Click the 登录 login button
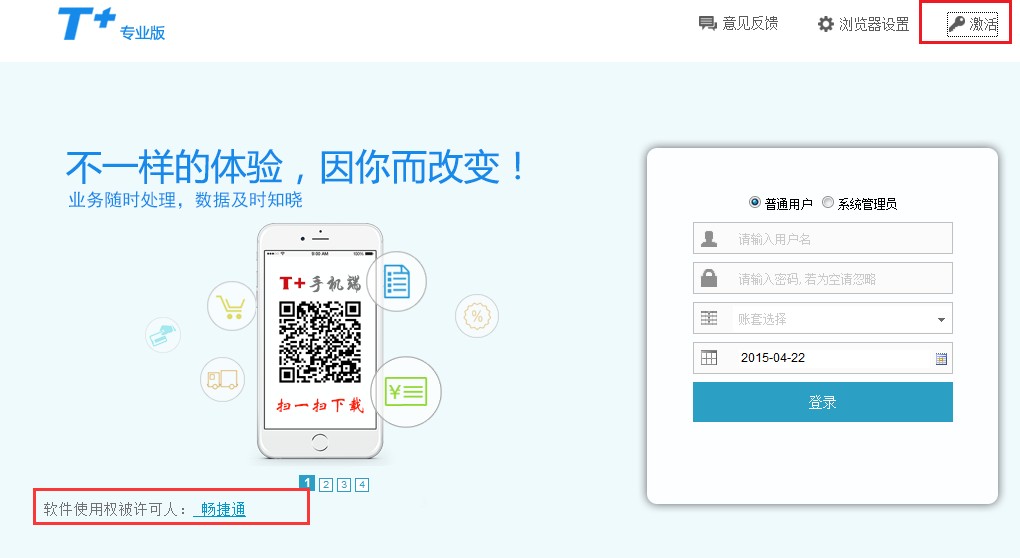This screenshot has width=1020, height=558. point(822,402)
